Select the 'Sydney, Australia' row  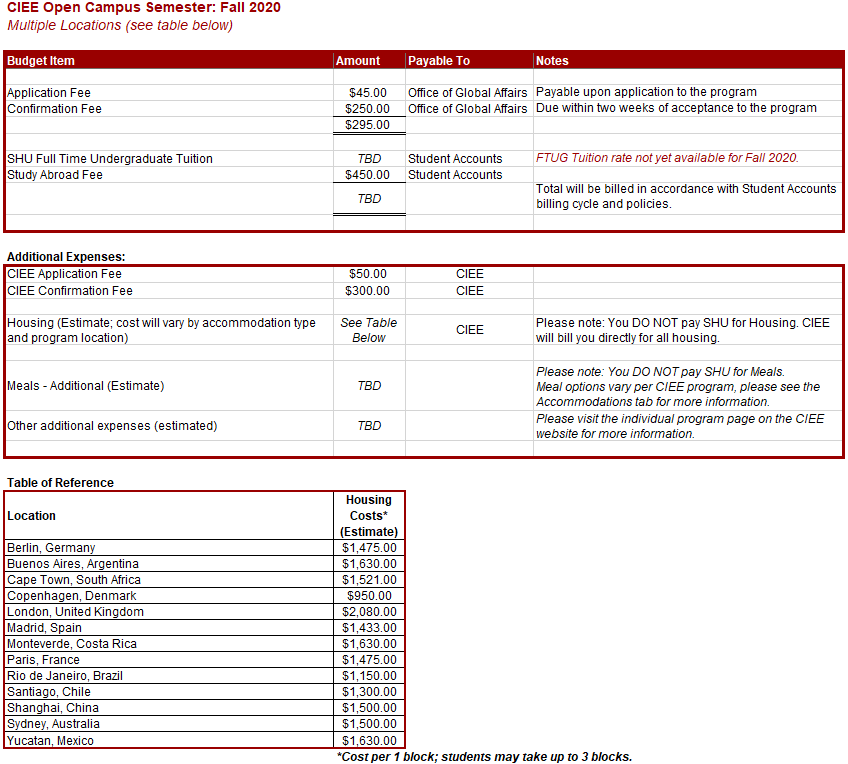204,724
